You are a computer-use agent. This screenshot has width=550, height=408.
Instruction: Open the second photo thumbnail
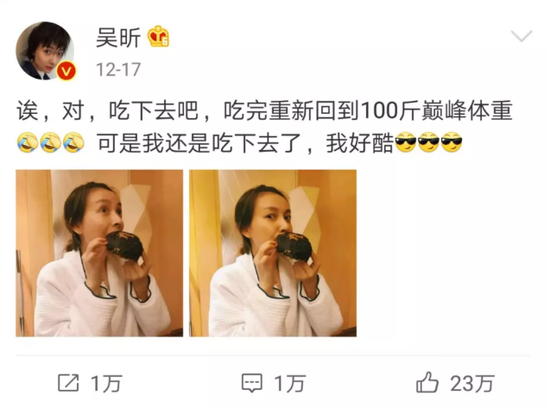[x=273, y=253]
